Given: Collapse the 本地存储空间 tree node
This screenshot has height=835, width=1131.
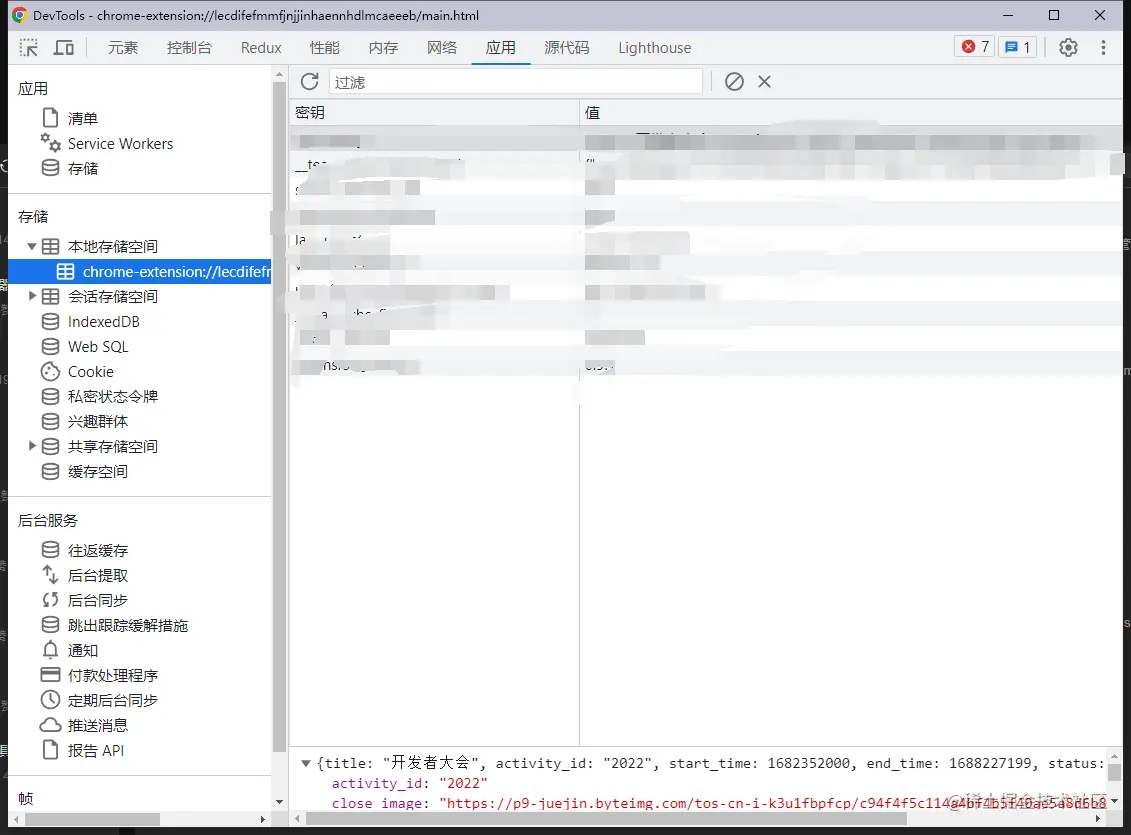Looking at the screenshot, I should coord(32,247).
